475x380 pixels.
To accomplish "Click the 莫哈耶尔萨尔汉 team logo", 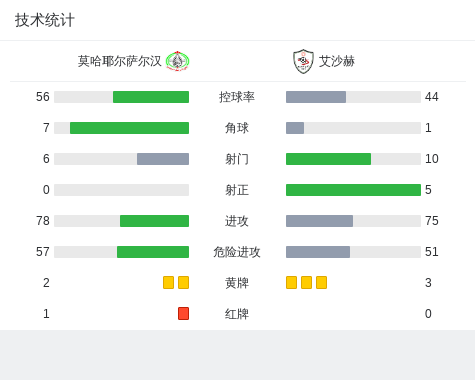I will 177,61.
